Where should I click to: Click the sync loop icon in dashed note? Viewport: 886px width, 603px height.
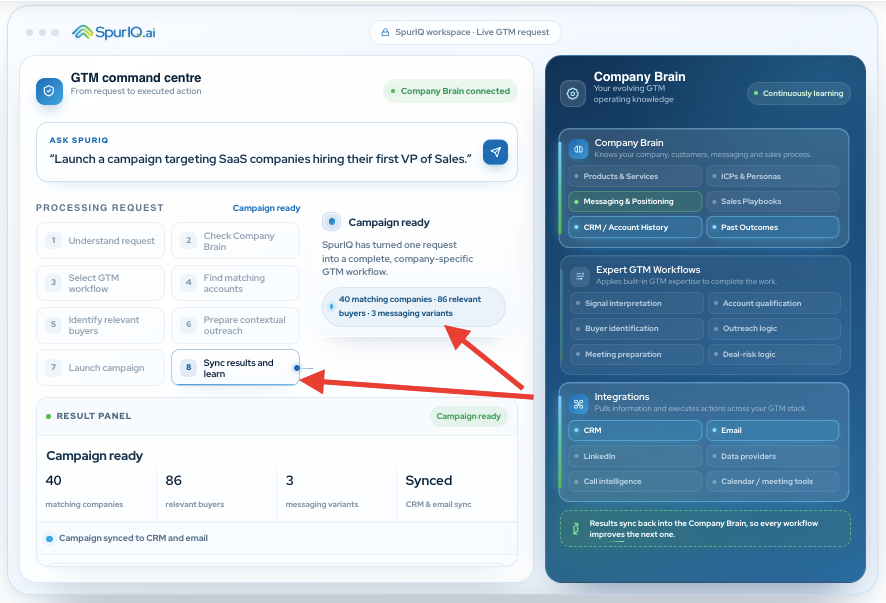tap(575, 529)
